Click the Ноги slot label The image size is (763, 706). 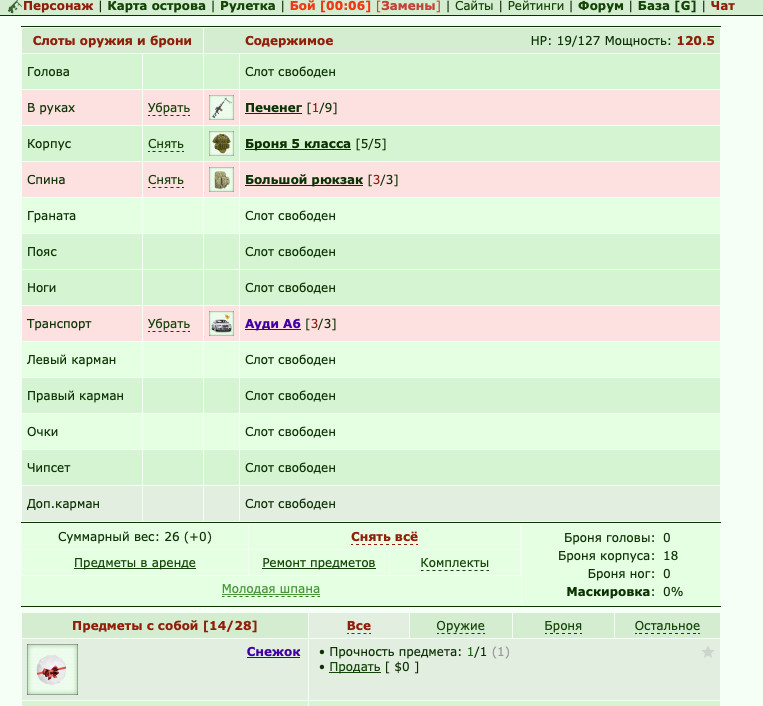41,288
